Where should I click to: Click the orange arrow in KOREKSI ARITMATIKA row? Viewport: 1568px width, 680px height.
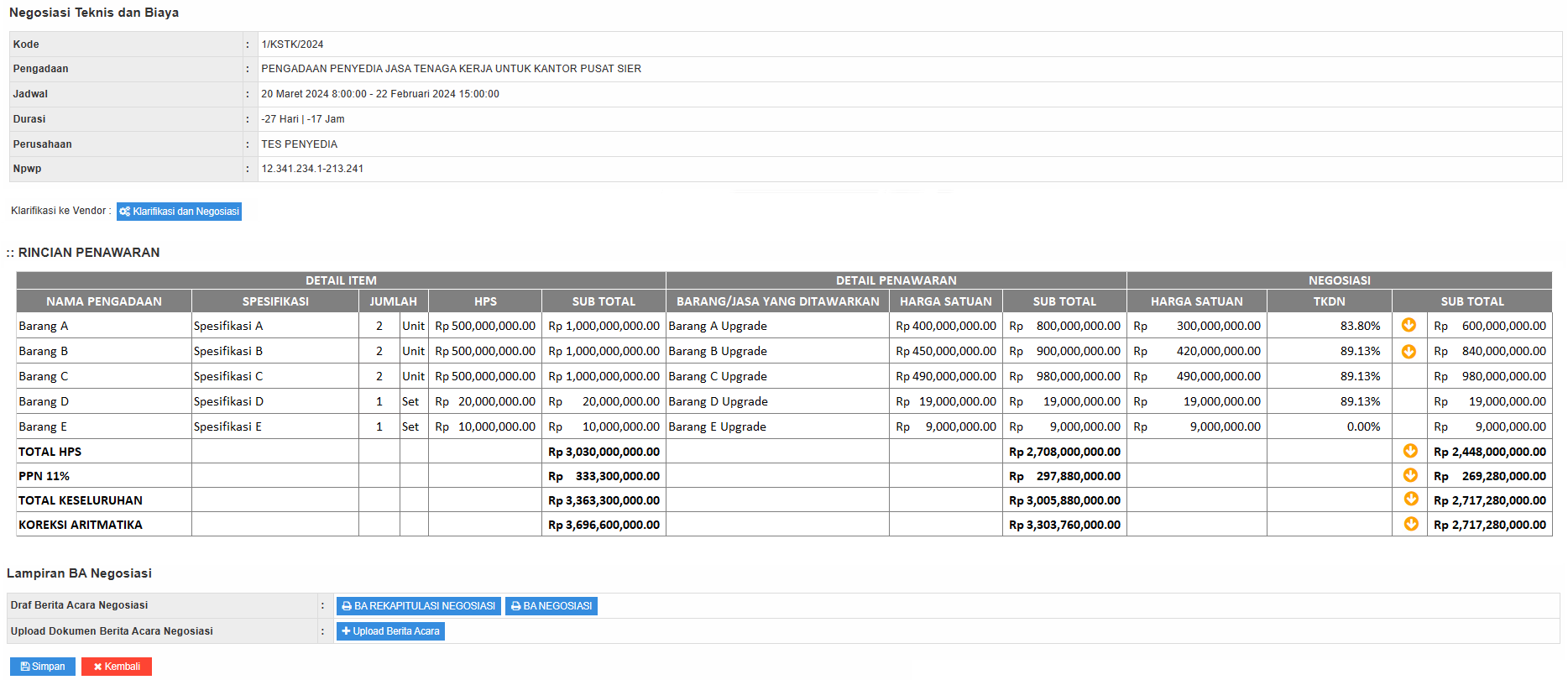pyautogui.click(x=1410, y=524)
